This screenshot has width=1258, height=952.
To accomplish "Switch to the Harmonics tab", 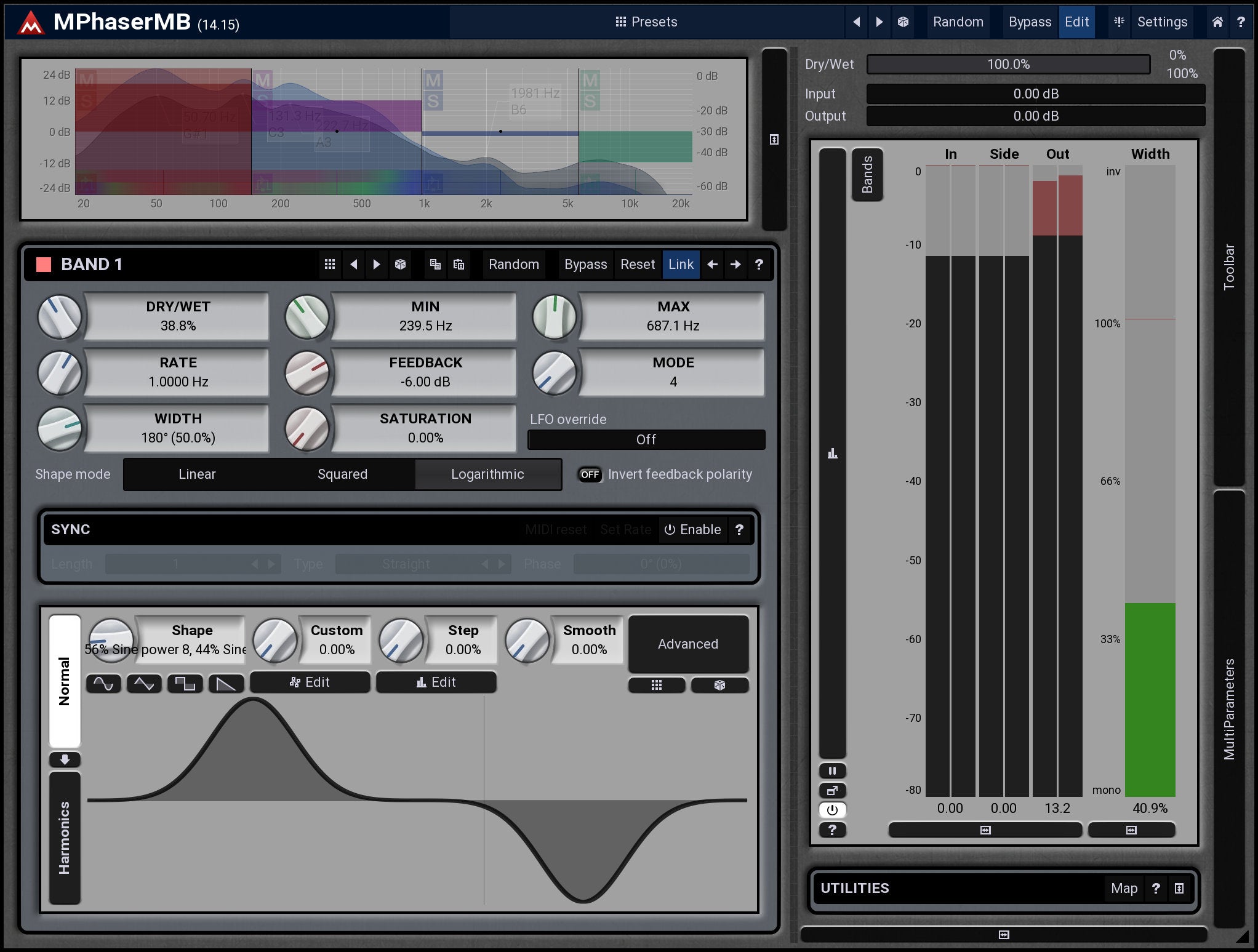I will [x=65, y=838].
